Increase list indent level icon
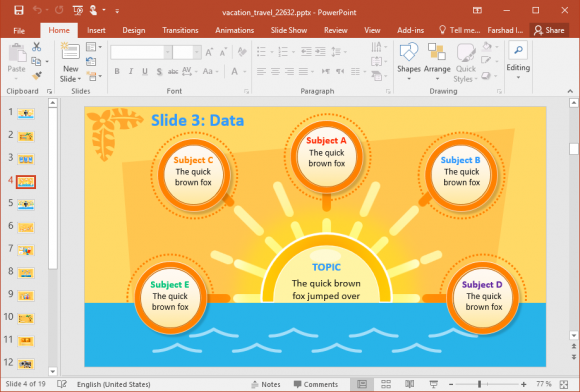 tap(320, 51)
